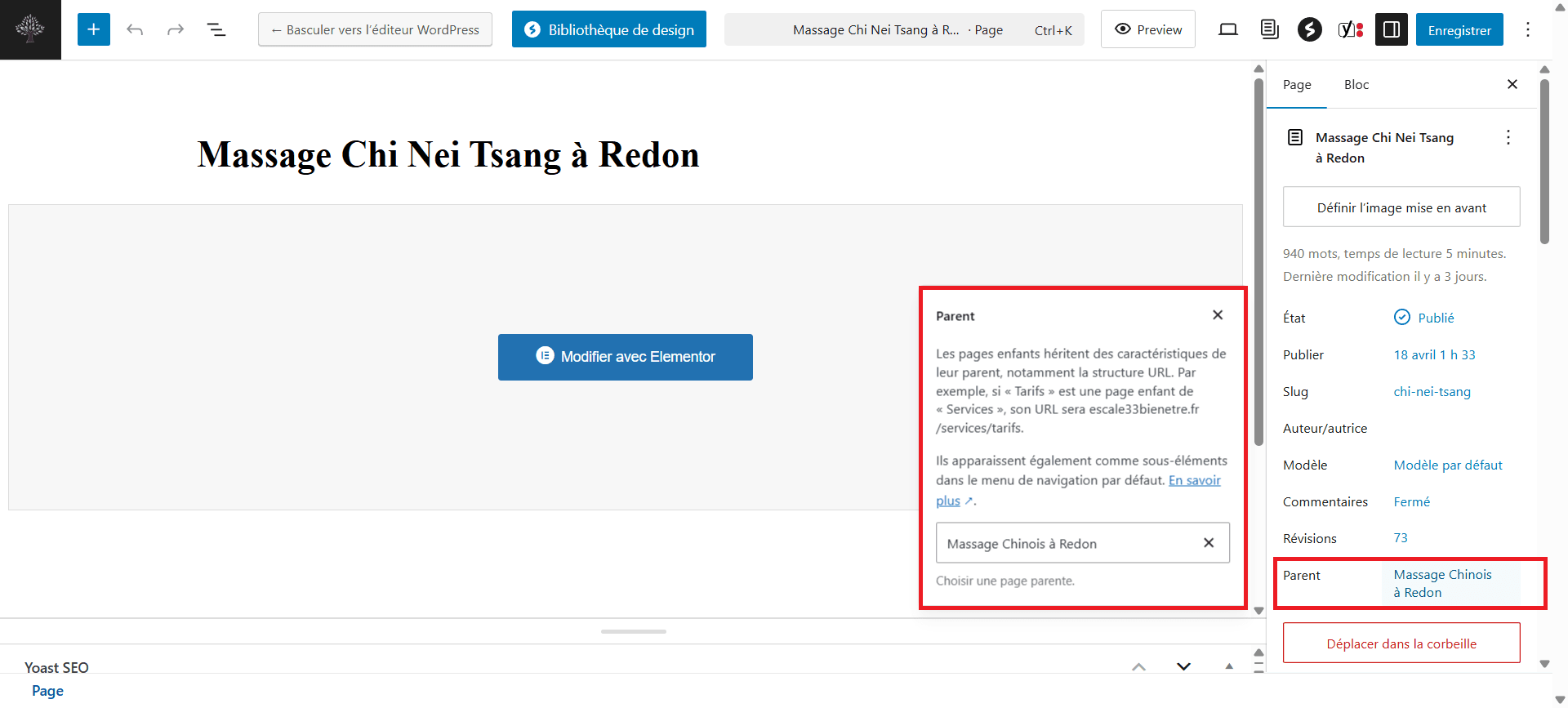Close the Parent popover
This screenshot has height=708, width=1568.
1217,315
